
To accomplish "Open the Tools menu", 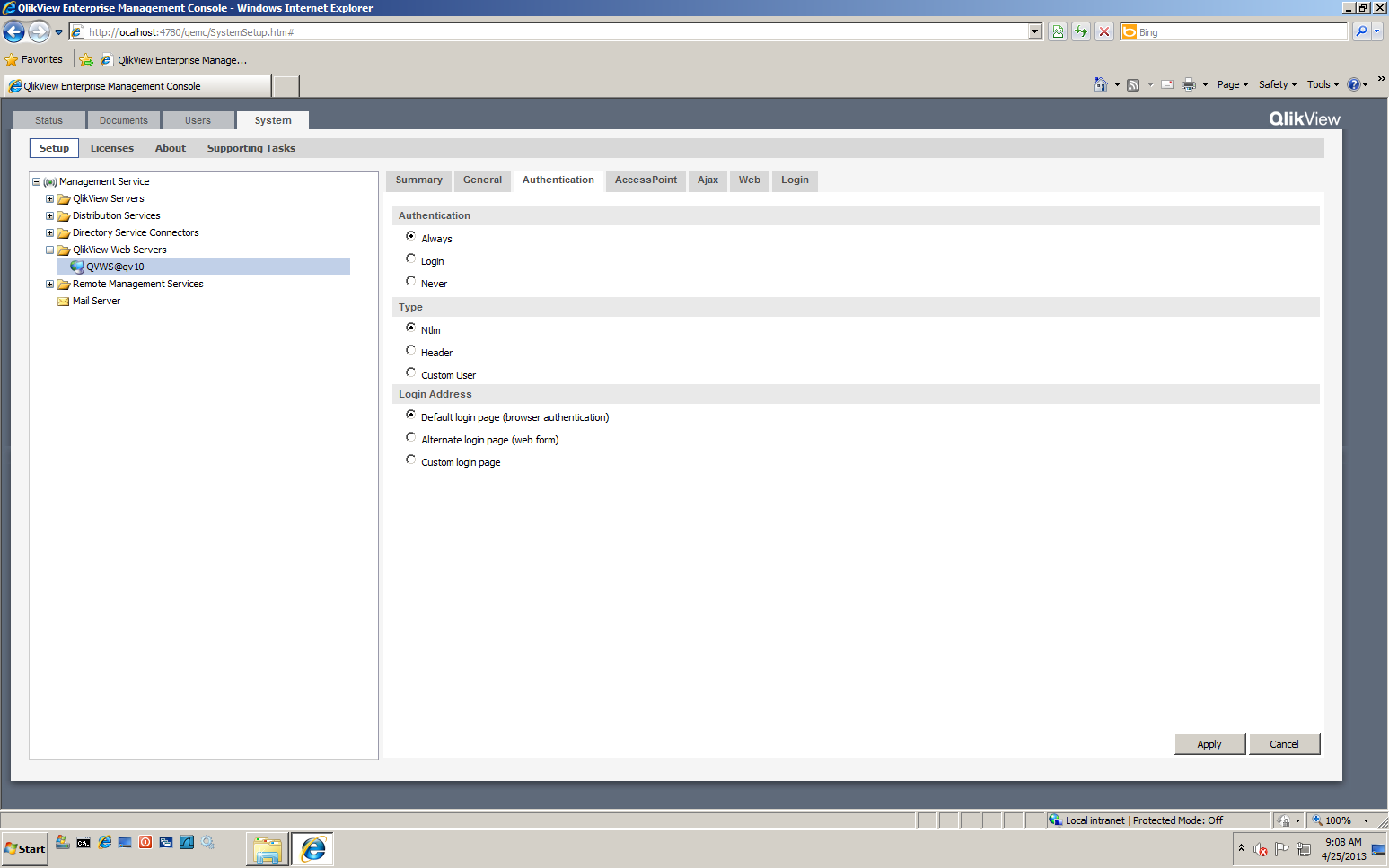I will (1323, 84).
